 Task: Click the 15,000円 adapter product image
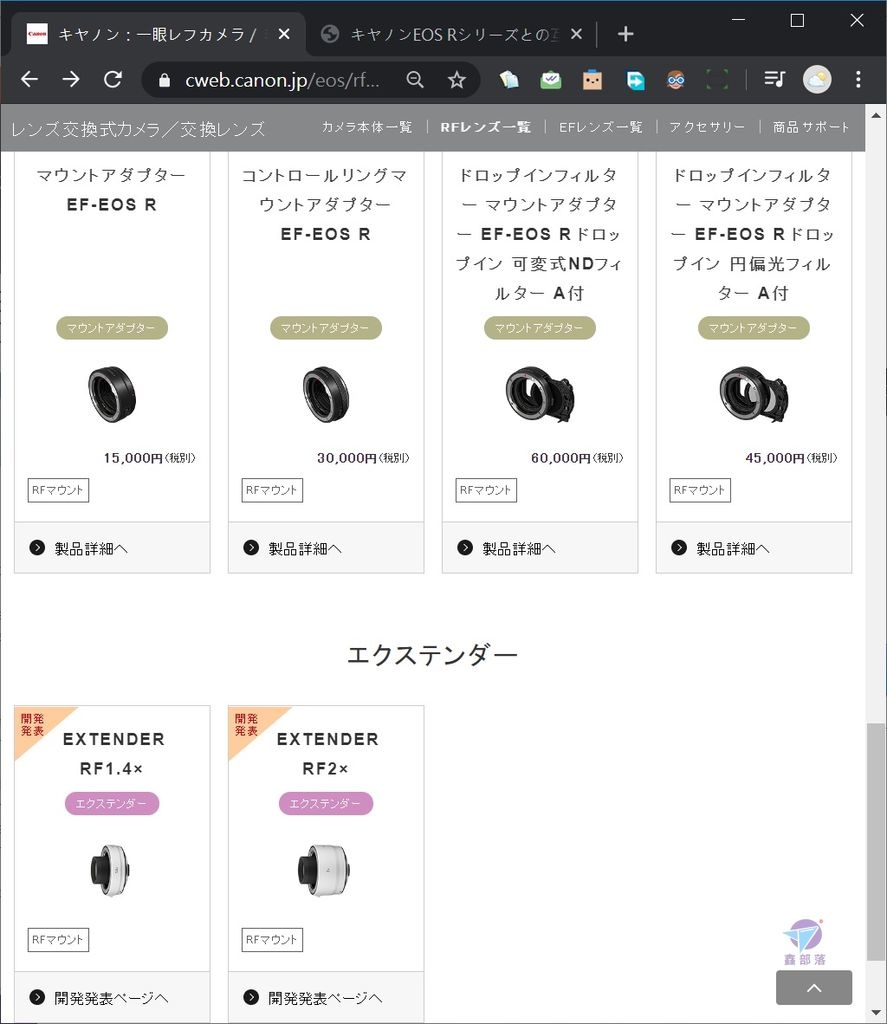click(112, 394)
